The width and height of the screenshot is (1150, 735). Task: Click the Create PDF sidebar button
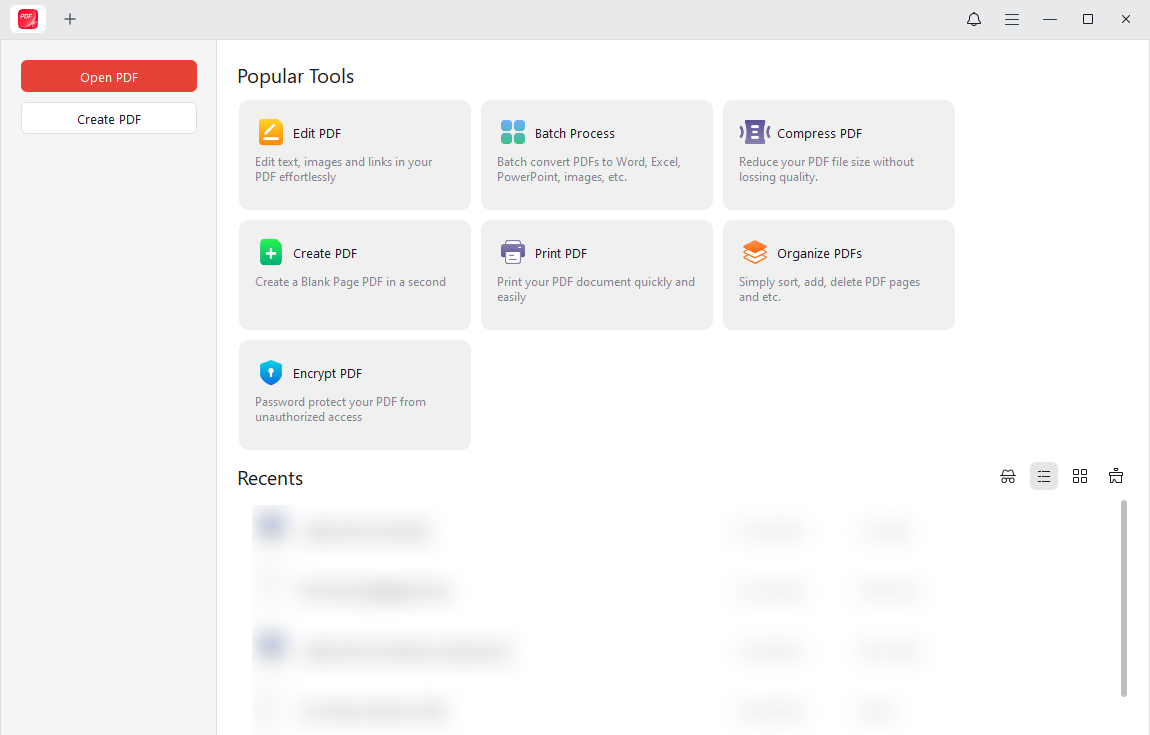tap(108, 118)
